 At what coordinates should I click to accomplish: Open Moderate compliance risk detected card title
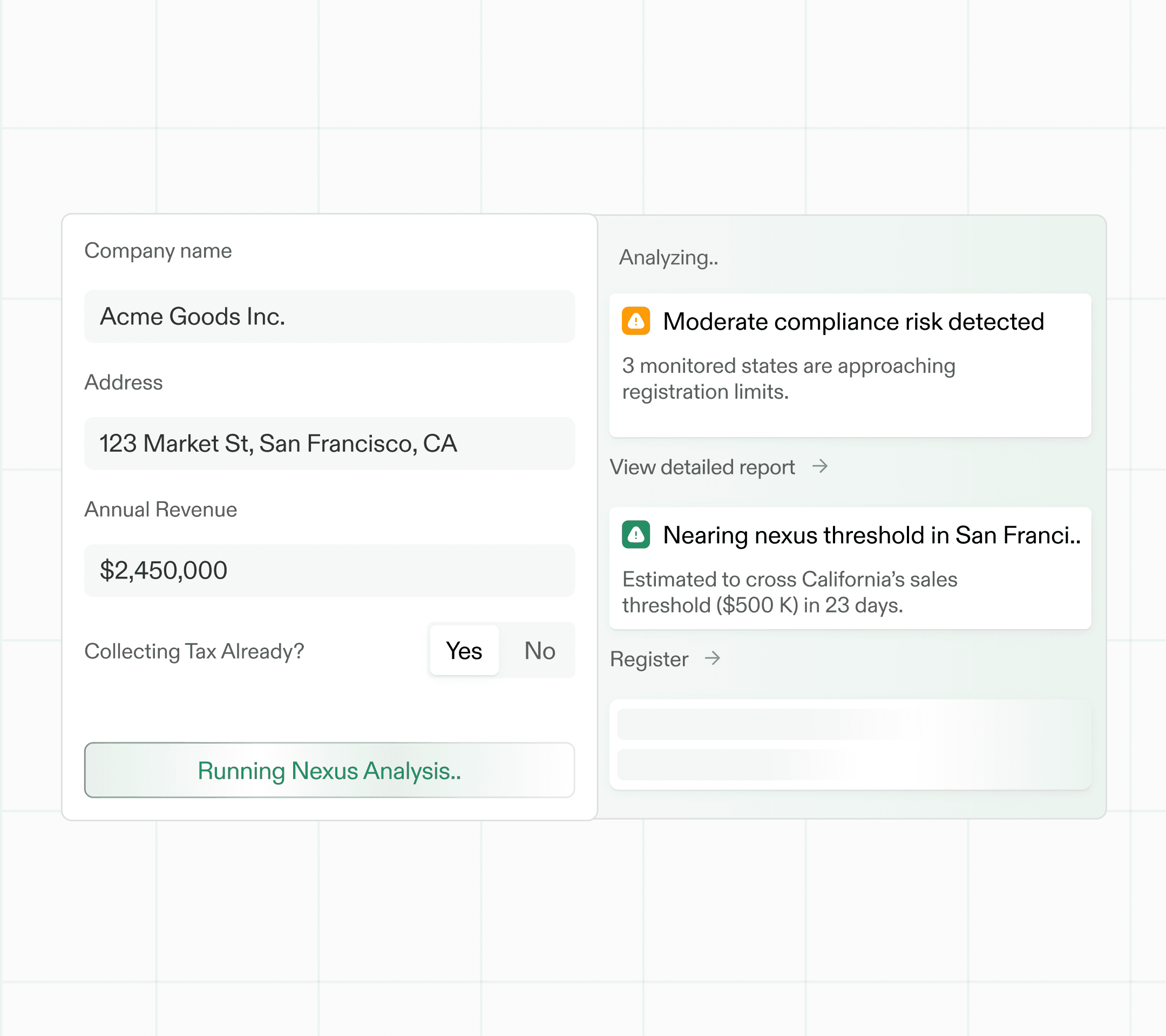tap(853, 322)
